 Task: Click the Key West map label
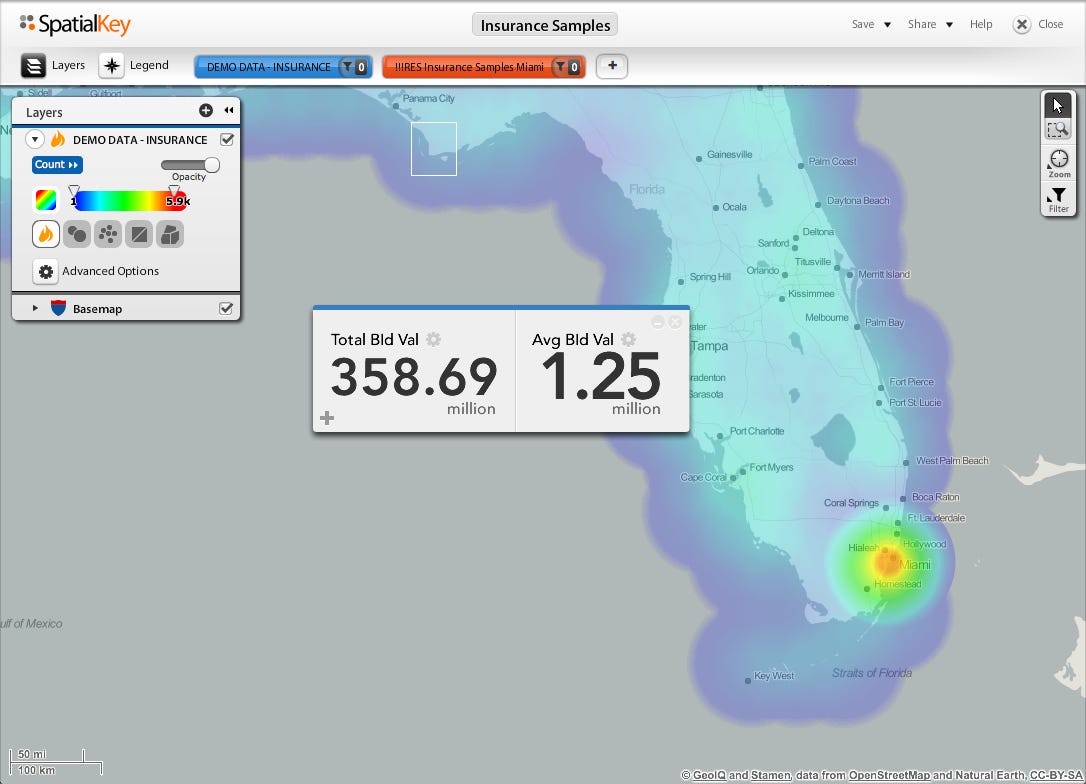point(774,675)
